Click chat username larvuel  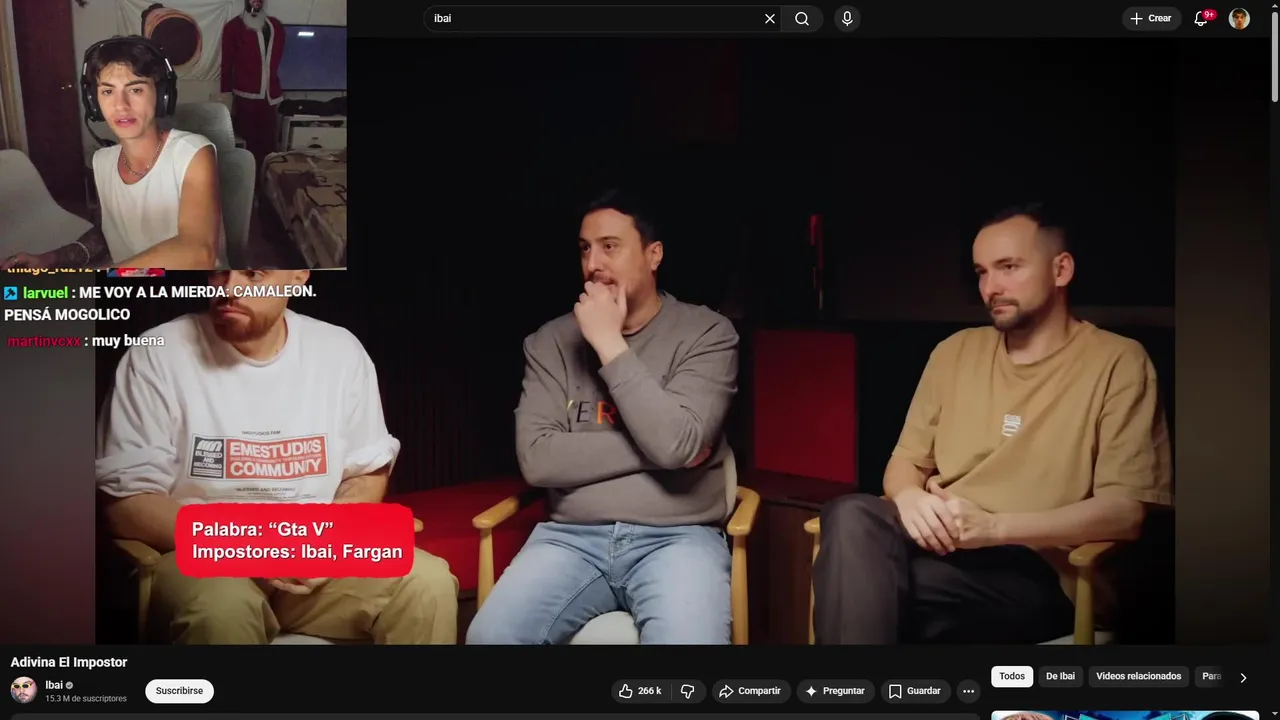[45, 292]
